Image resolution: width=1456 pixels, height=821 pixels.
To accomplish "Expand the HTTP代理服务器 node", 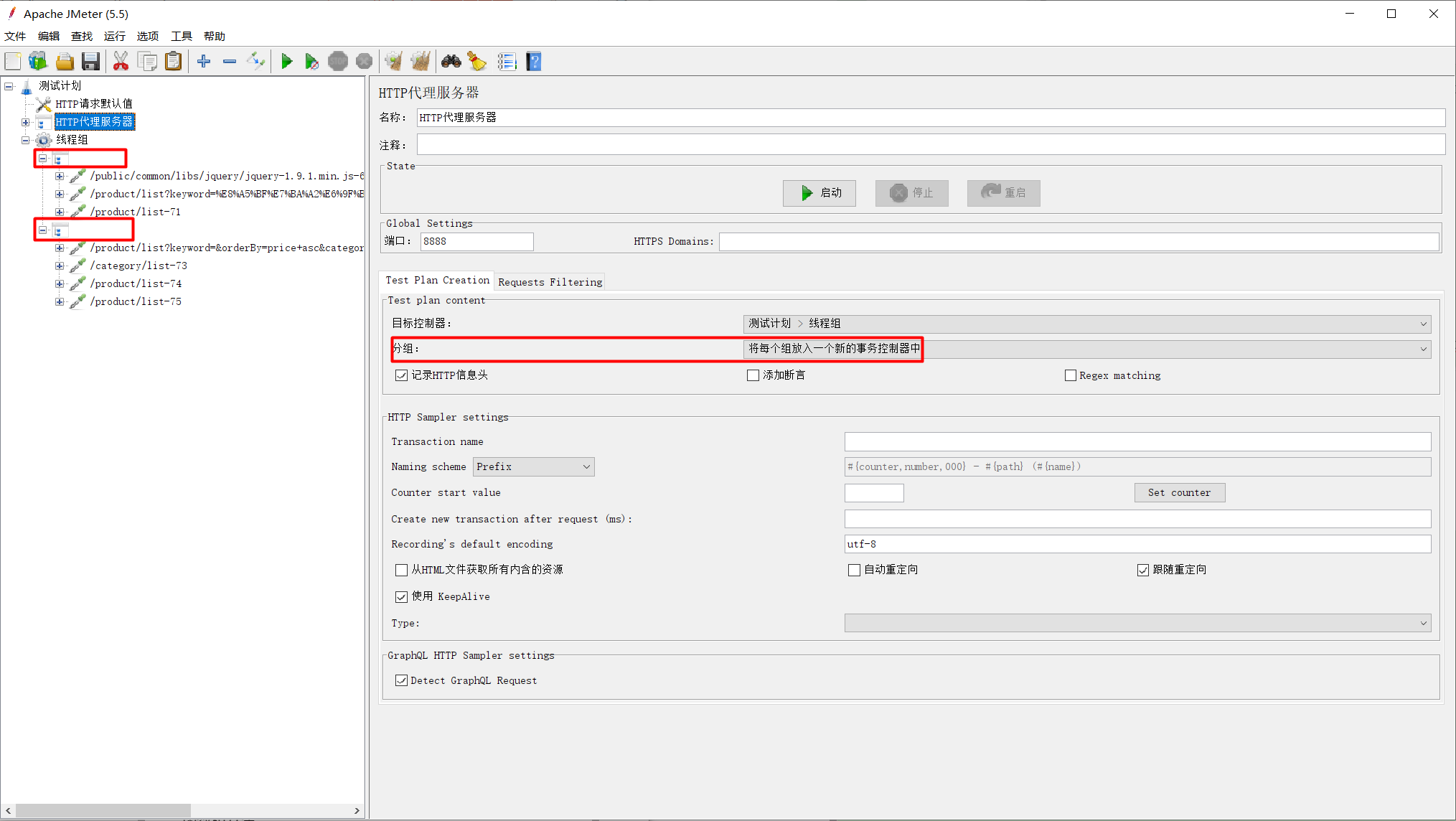I will (26, 123).
